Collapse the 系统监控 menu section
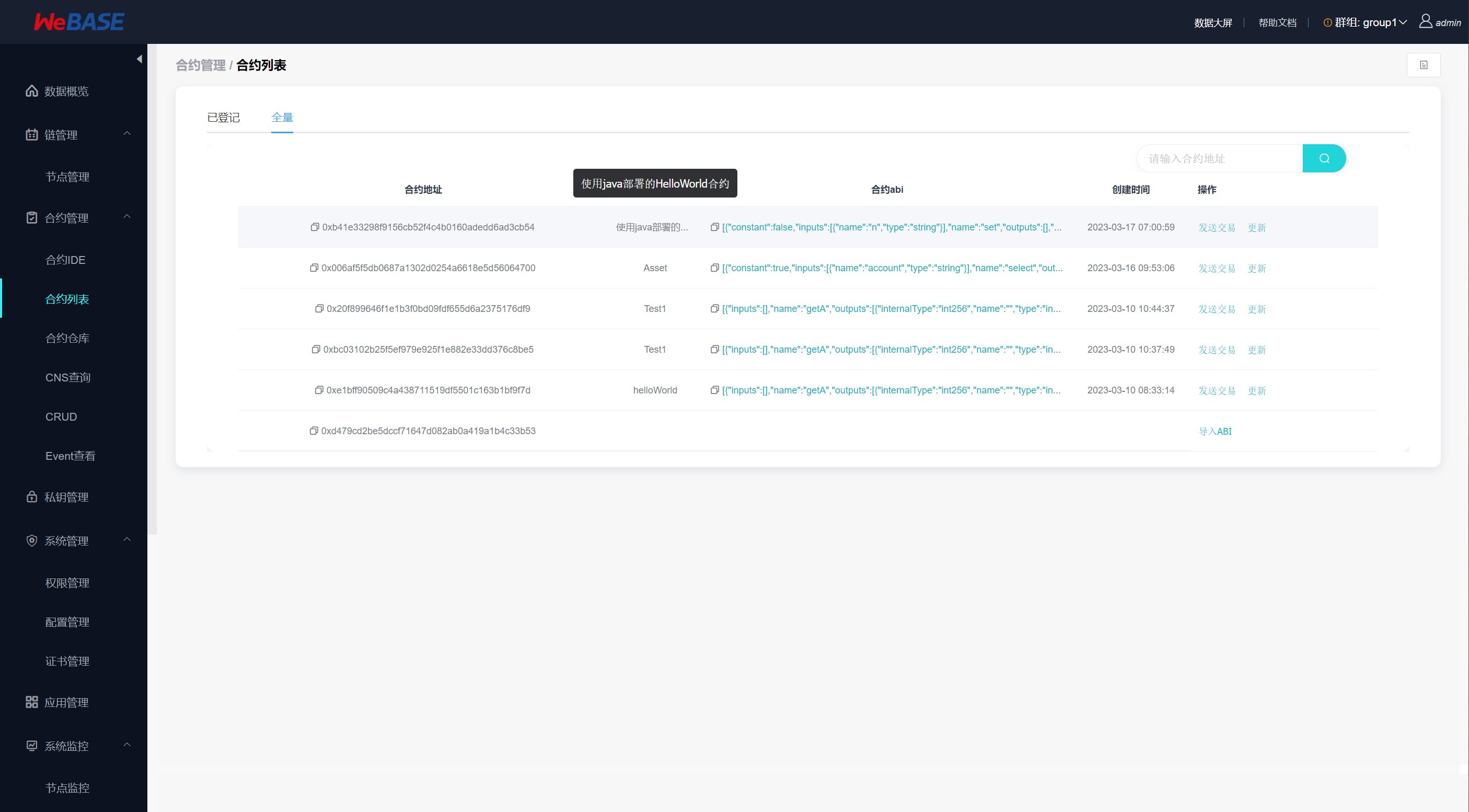Image resolution: width=1469 pixels, height=812 pixels. [126, 745]
